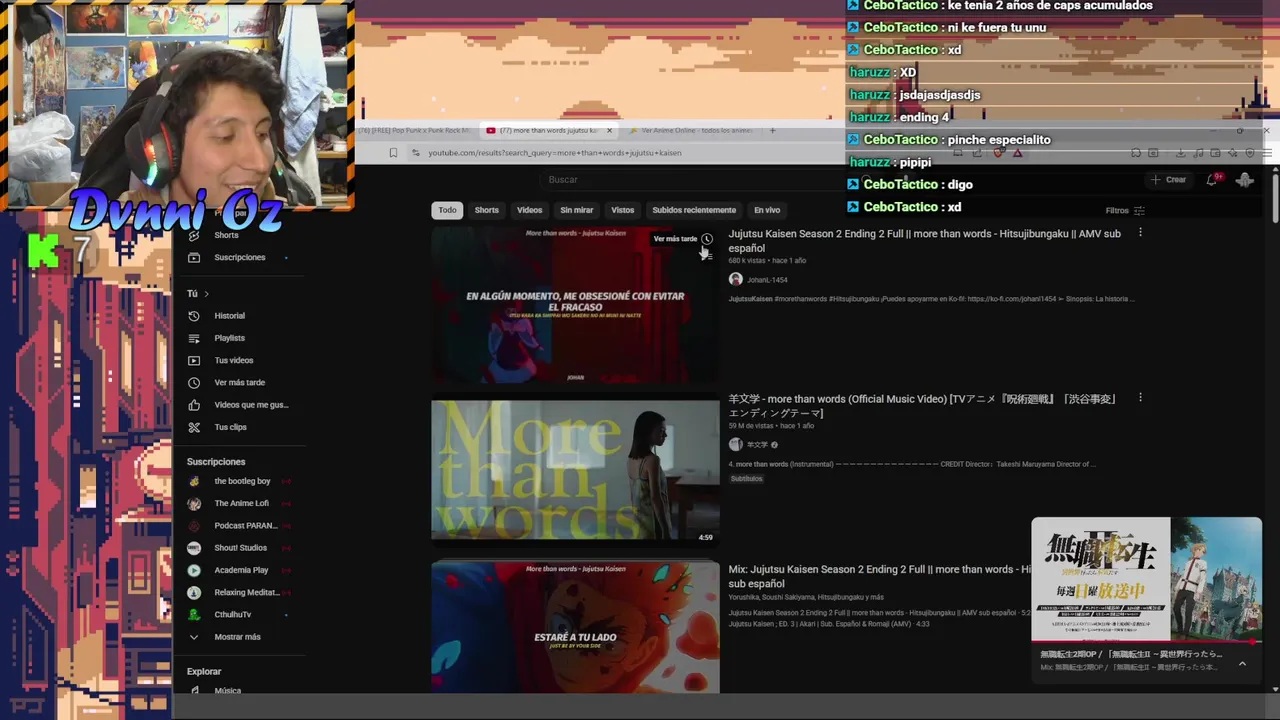Open the Mix: Jujutsu Kaisen Season 2 title
The image size is (1280, 720).
click(x=880, y=576)
